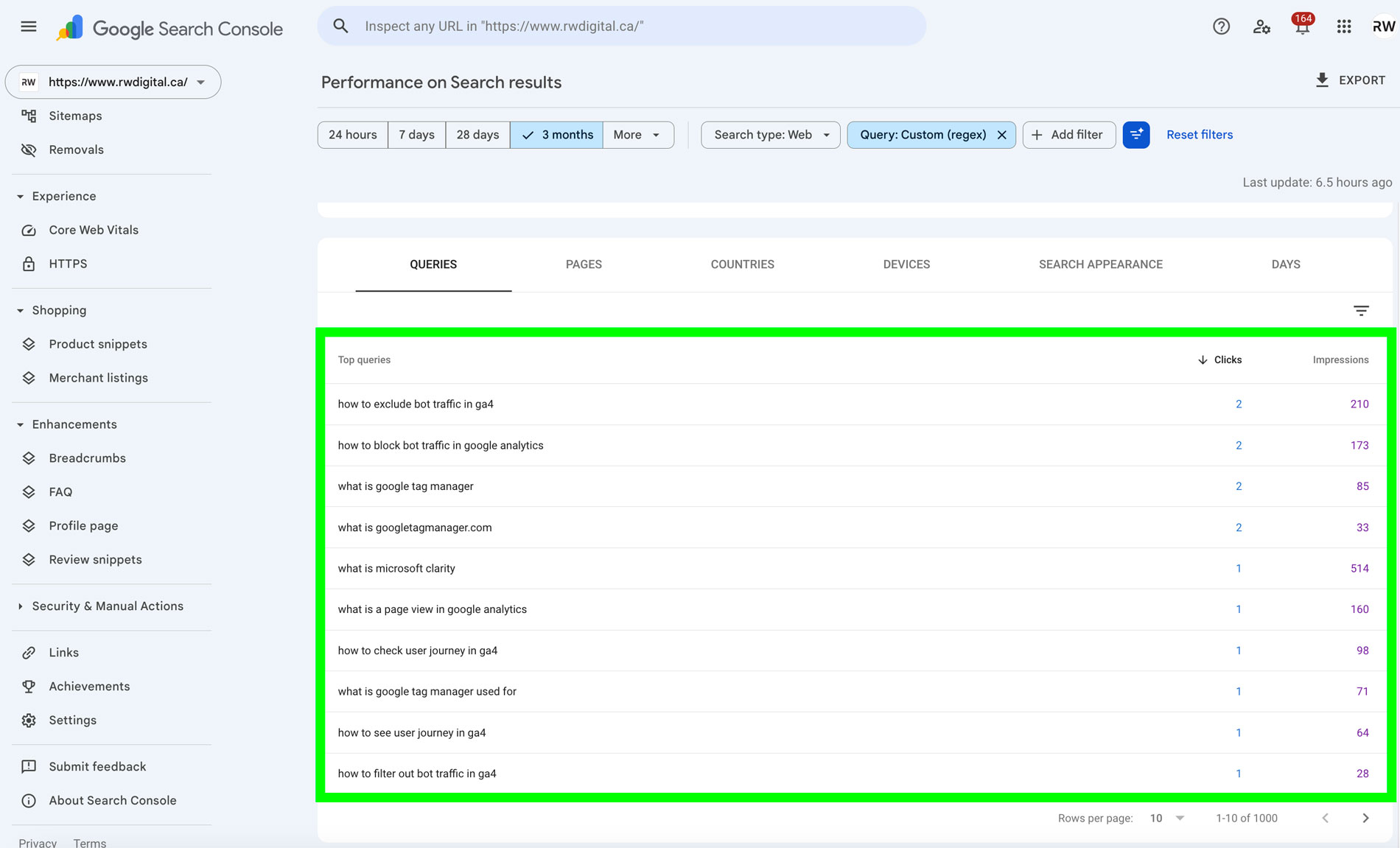Open the users and permissions icon
Image resolution: width=1400 pixels, height=848 pixels.
1261,27
